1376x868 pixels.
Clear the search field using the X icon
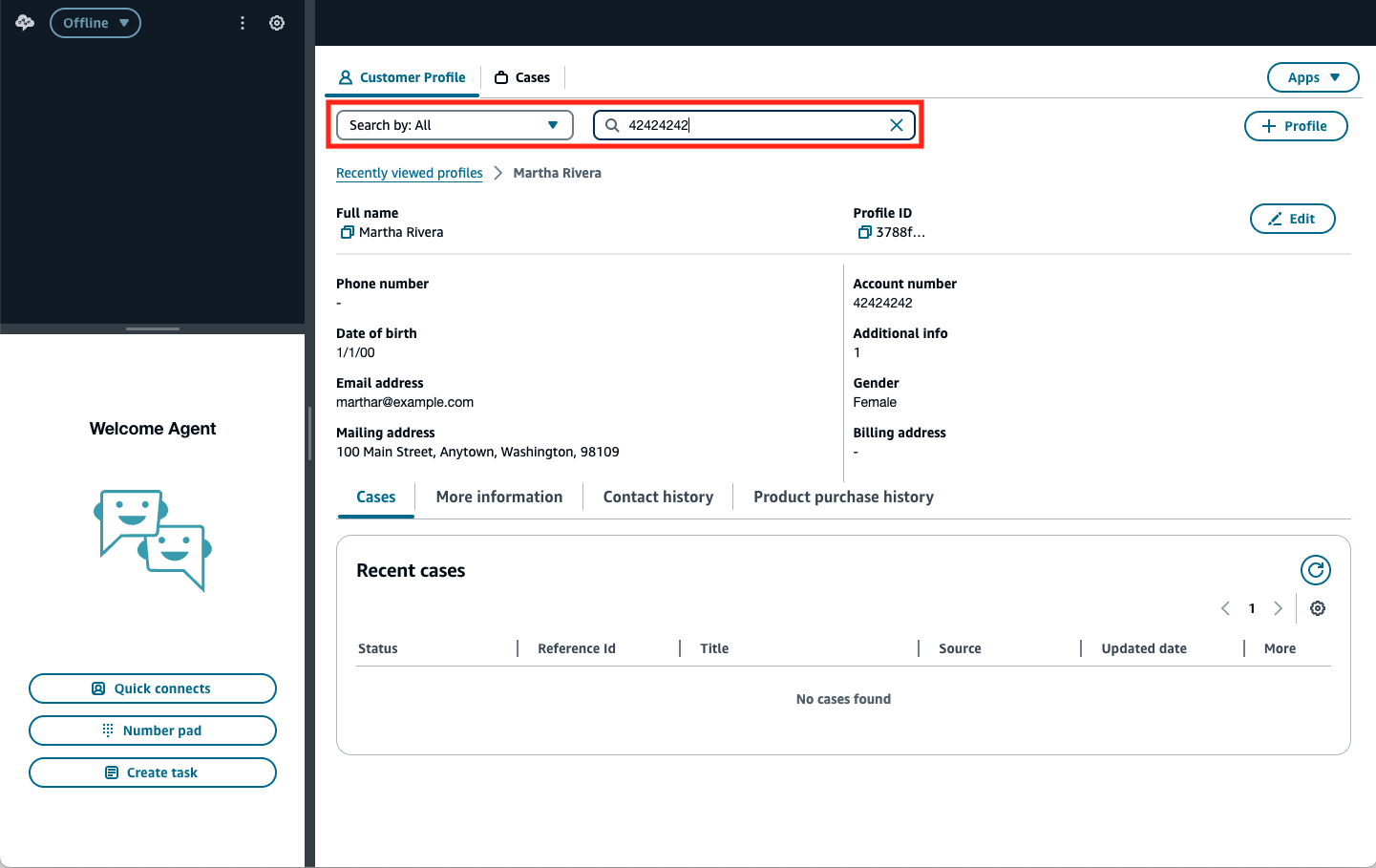[x=897, y=125]
